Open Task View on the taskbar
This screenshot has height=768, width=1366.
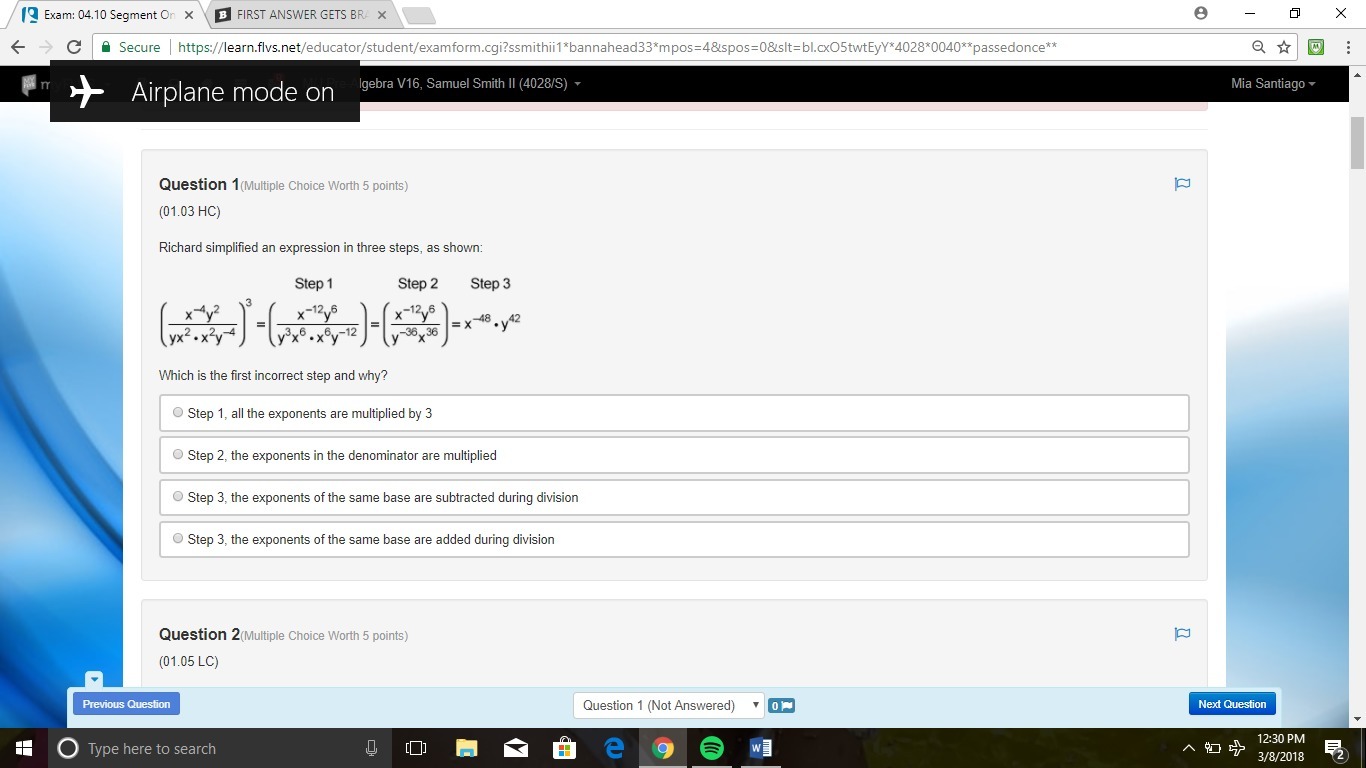click(416, 748)
